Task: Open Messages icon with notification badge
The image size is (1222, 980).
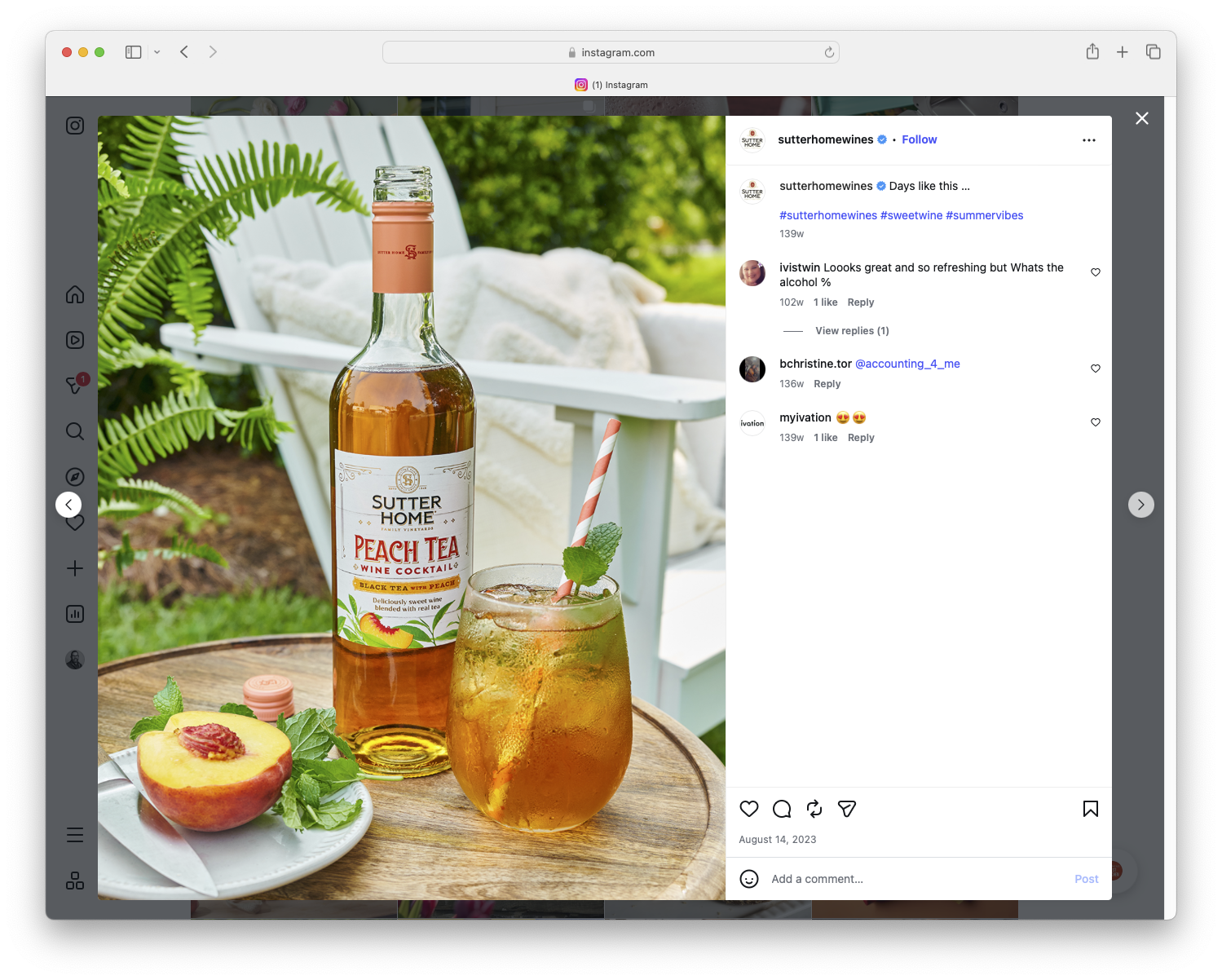Action: pos(75,385)
